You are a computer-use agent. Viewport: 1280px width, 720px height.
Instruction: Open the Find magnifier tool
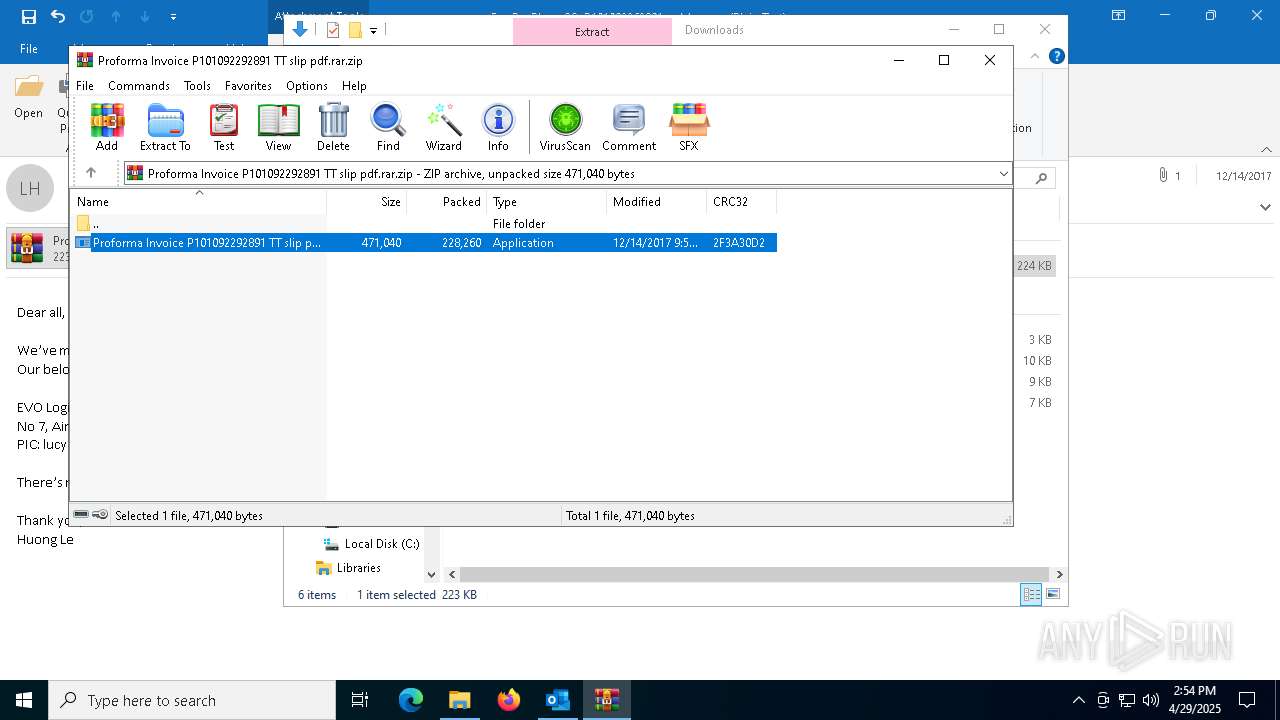pyautogui.click(x=388, y=128)
